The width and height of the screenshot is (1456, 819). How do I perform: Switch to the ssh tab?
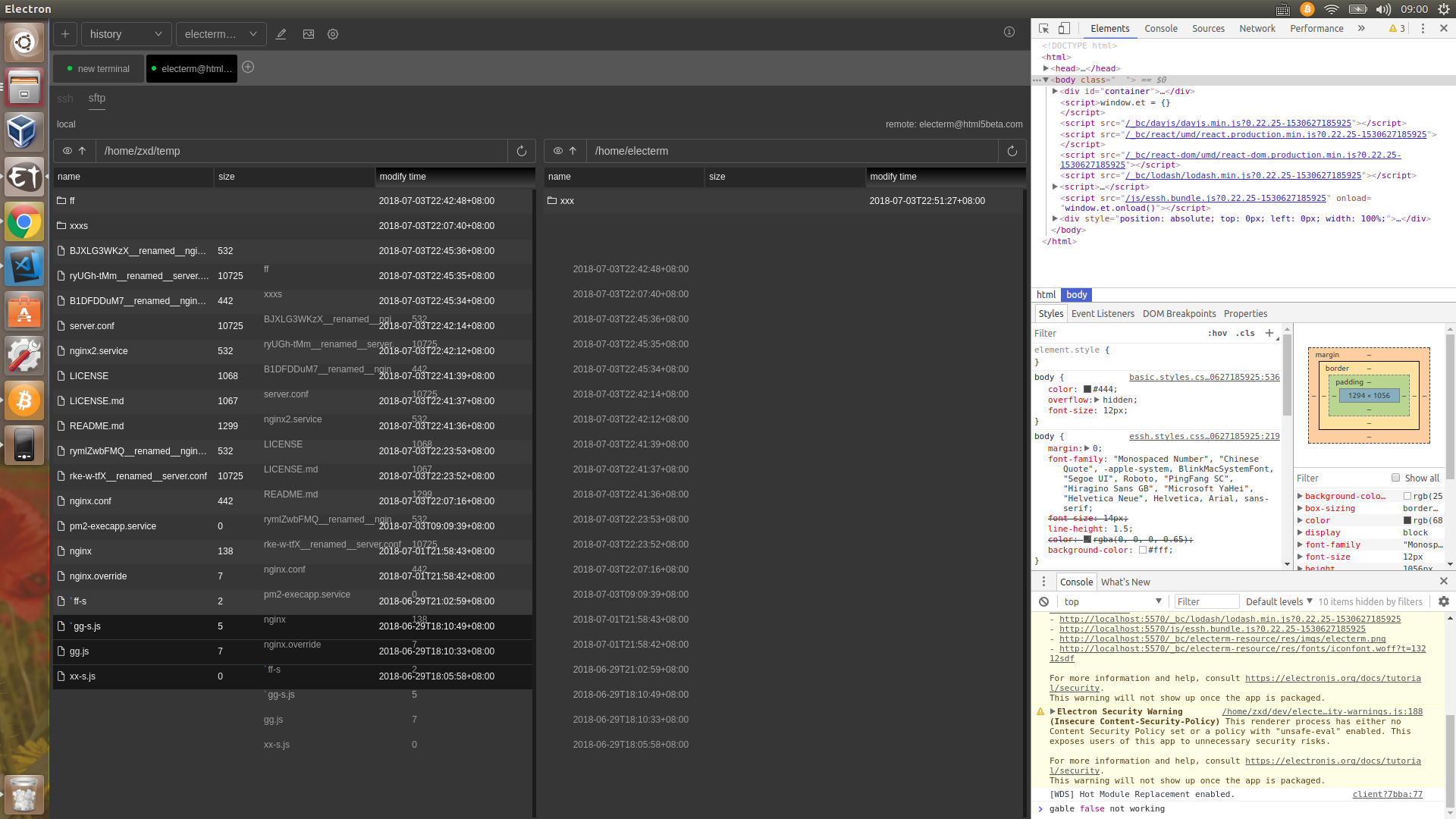point(65,99)
